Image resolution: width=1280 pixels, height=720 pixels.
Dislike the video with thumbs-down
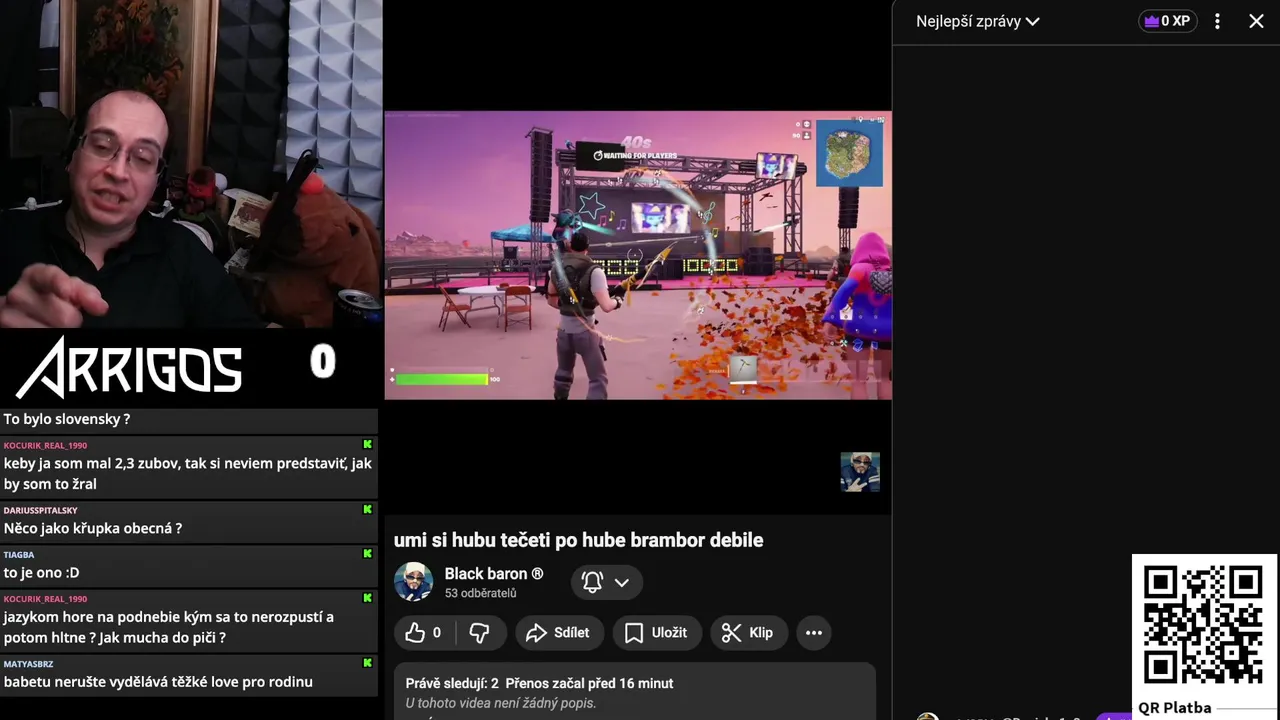(479, 632)
